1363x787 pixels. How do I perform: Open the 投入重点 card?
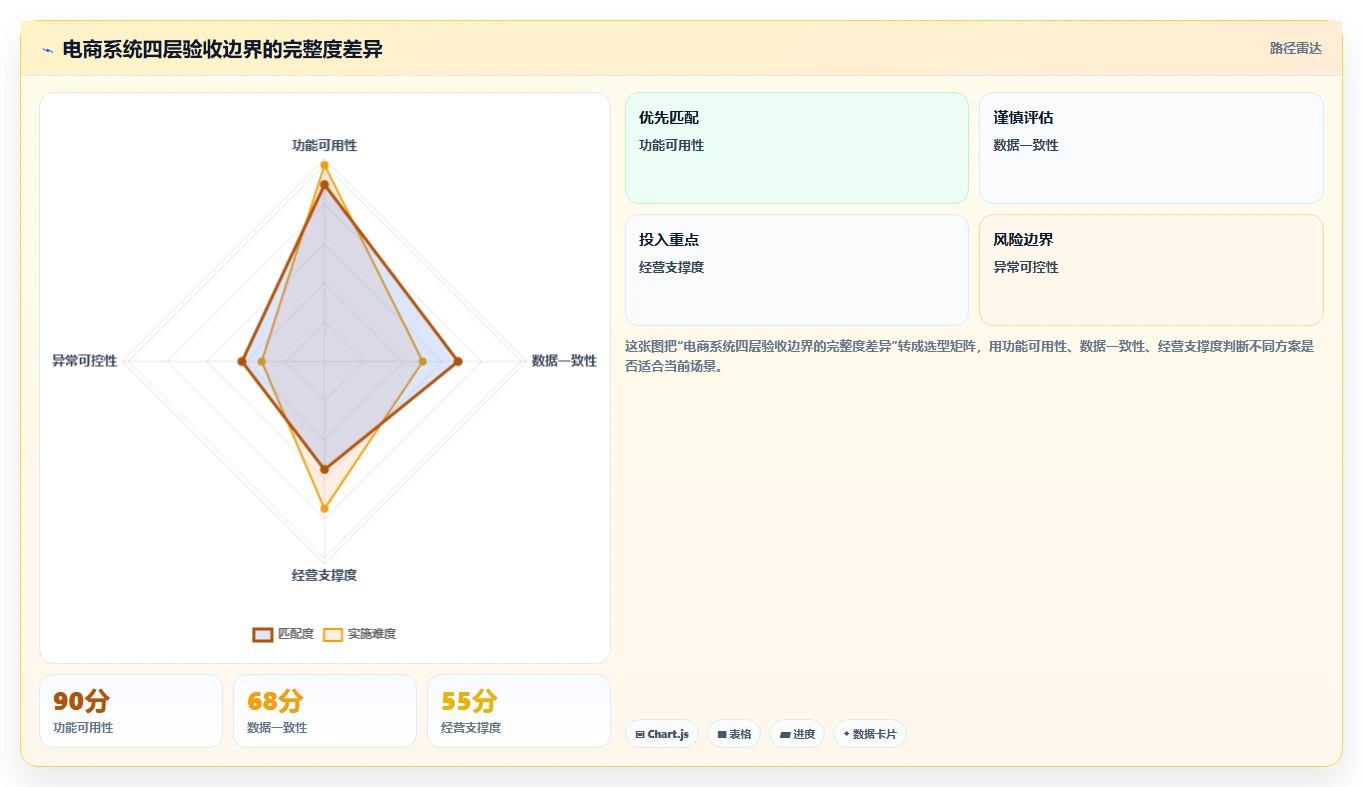[797, 270]
